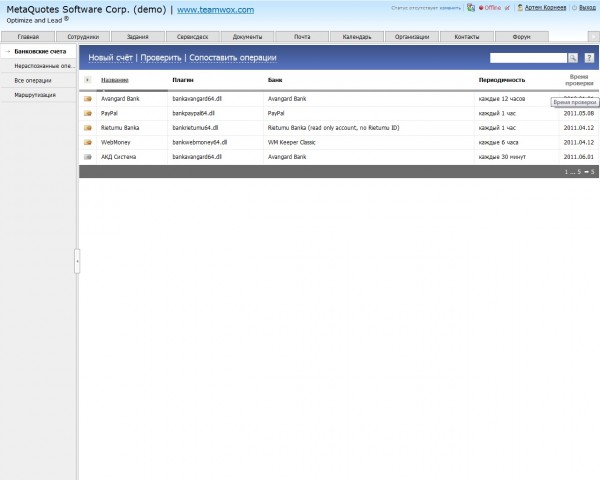
Task: Click the изменить status link
Action: pos(451,8)
